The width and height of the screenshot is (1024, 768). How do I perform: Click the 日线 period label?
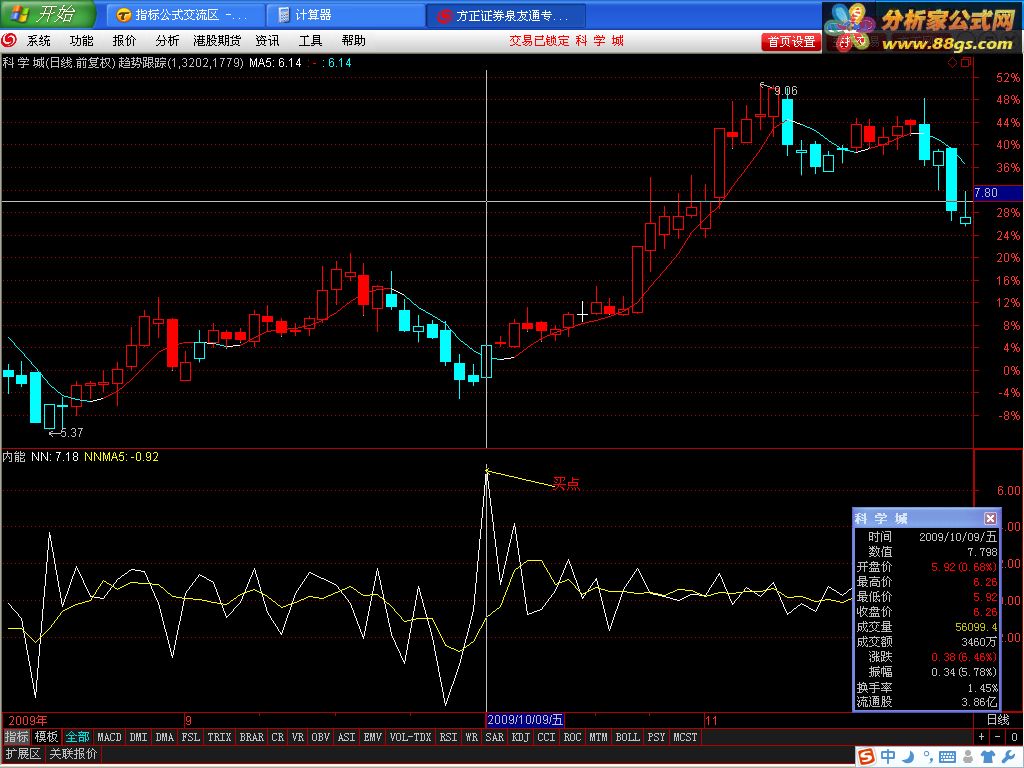point(998,720)
